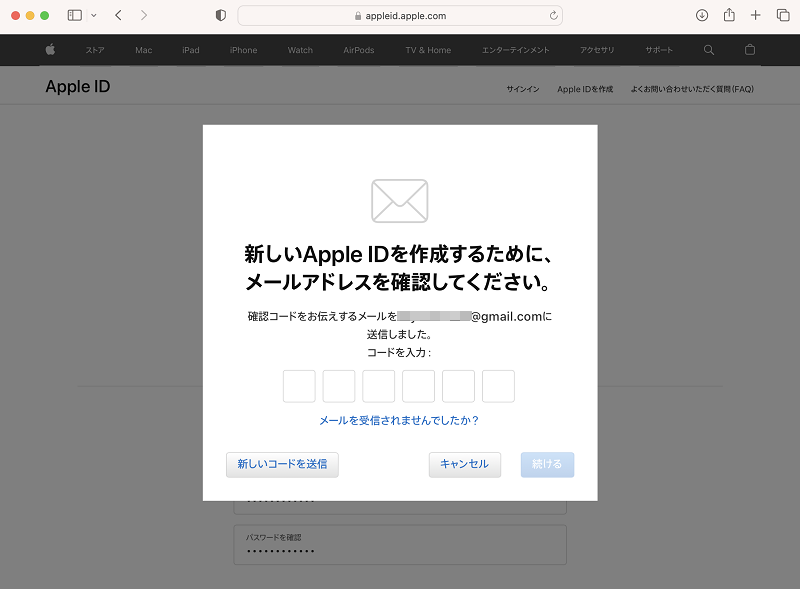This screenshot has height=589, width=800.
Task: Click the second verification code box
Action: 339,386
